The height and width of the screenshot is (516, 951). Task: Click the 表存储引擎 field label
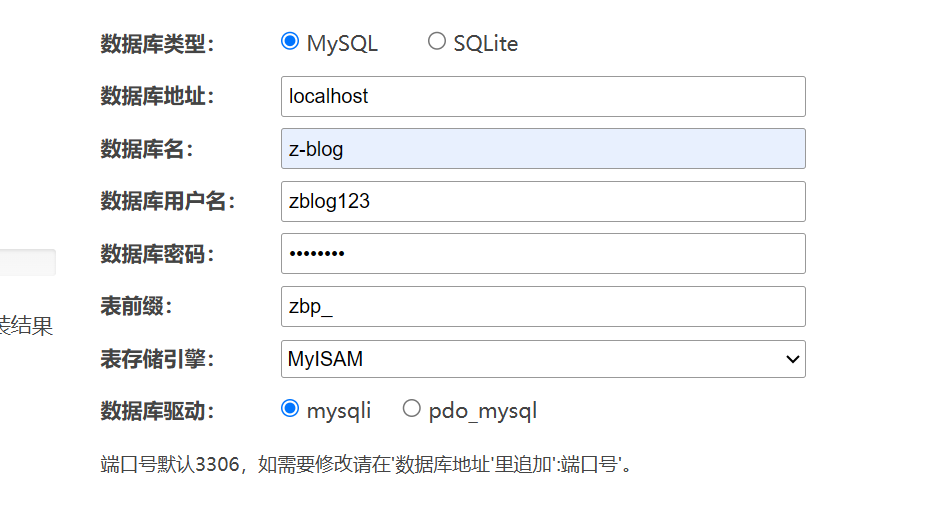(157, 359)
